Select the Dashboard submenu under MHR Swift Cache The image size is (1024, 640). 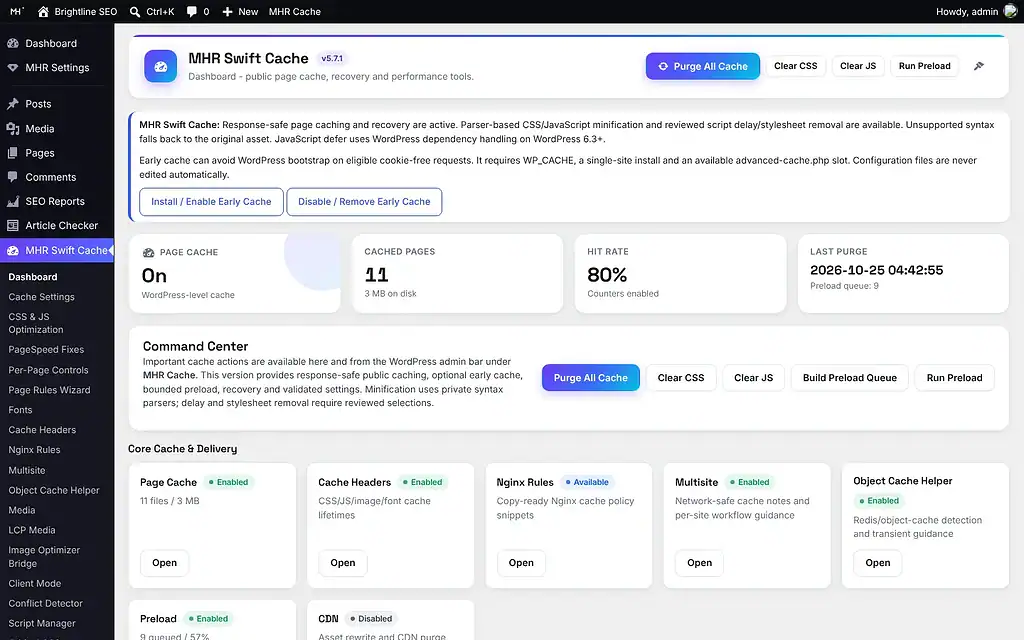tap(33, 277)
